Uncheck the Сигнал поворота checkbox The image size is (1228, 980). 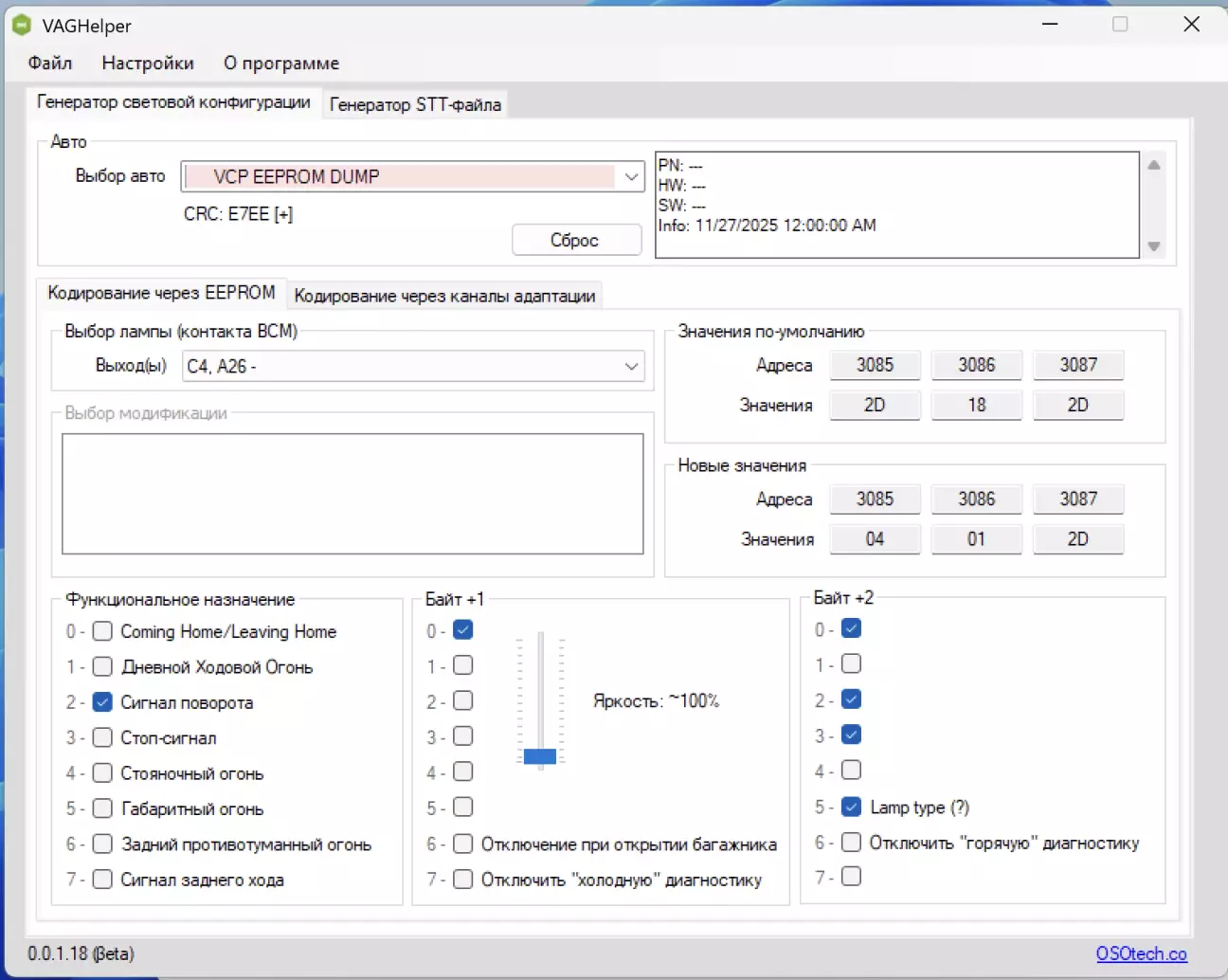[102, 702]
